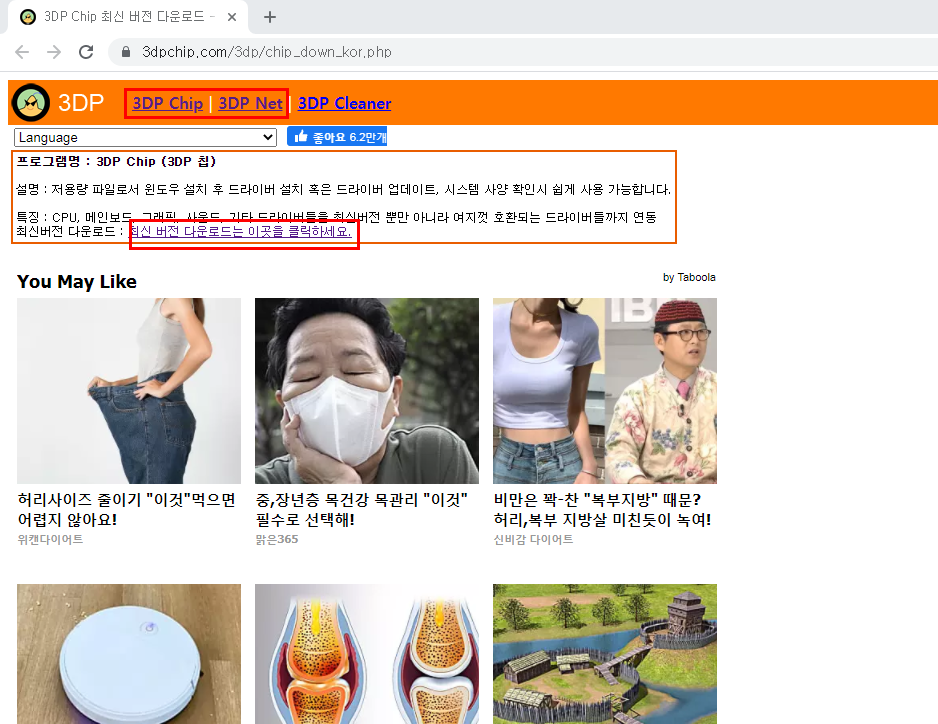The image size is (938, 724).
Task: Open the 허리사이즈 줄이기 article image
Action: click(128, 390)
